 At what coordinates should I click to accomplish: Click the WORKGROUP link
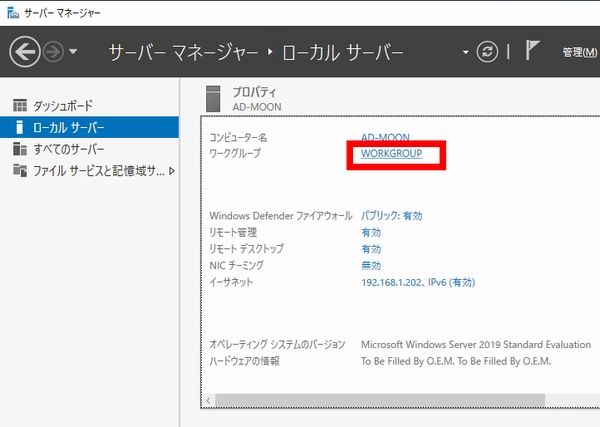[391, 153]
